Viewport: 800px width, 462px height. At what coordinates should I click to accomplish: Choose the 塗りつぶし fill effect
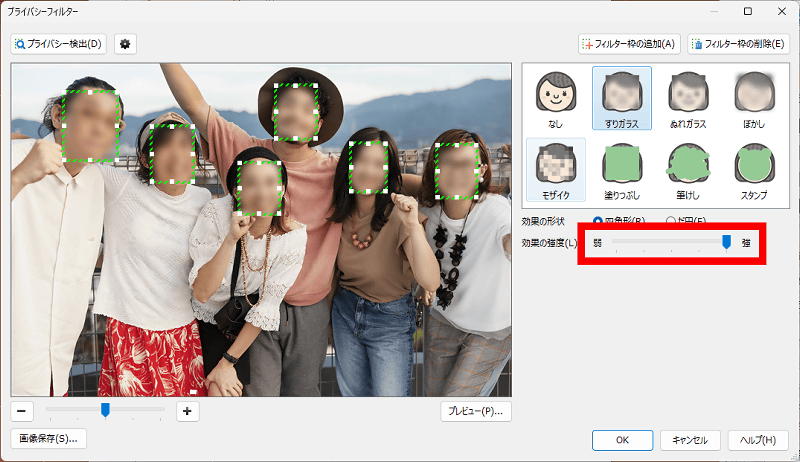point(621,170)
